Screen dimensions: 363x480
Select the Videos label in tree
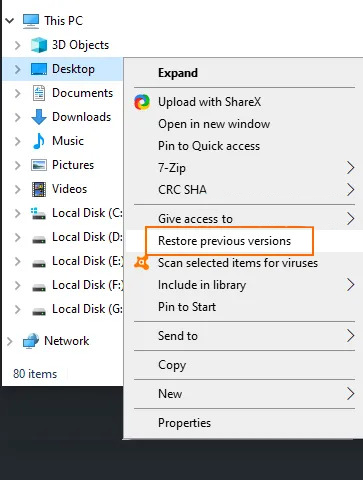[69, 189]
